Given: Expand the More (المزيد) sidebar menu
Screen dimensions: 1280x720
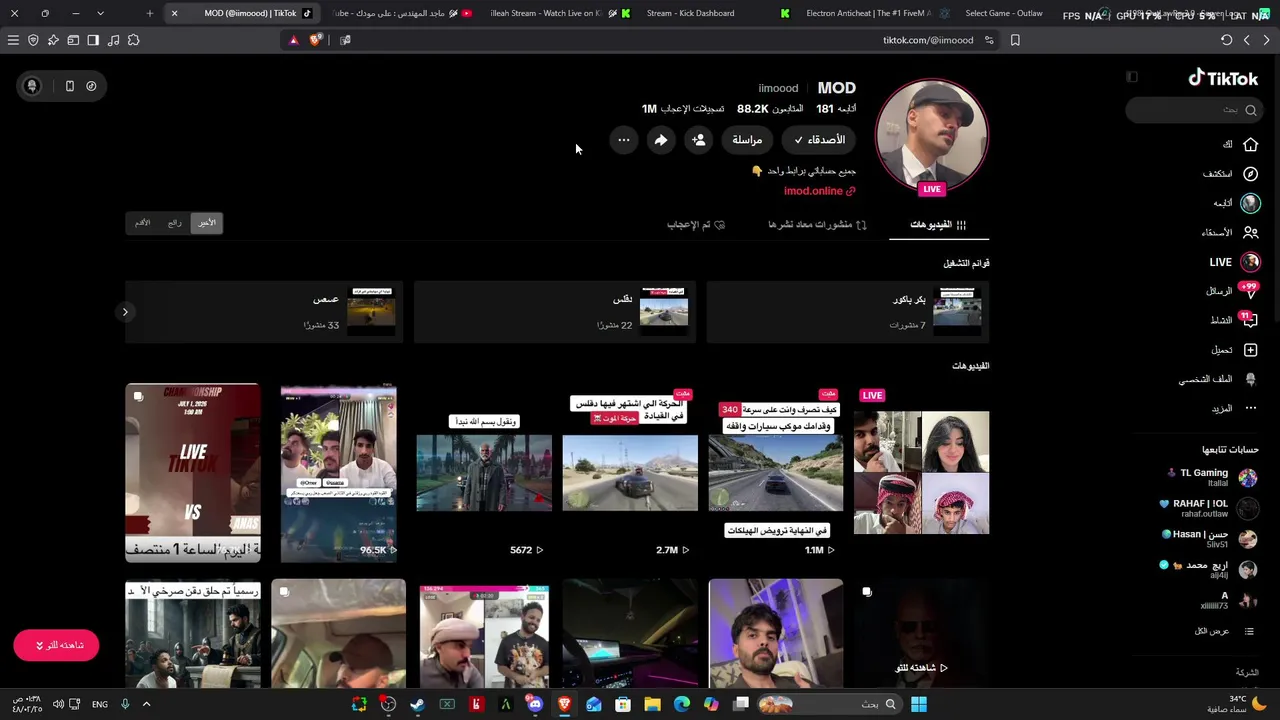Looking at the screenshot, I should point(1234,408).
